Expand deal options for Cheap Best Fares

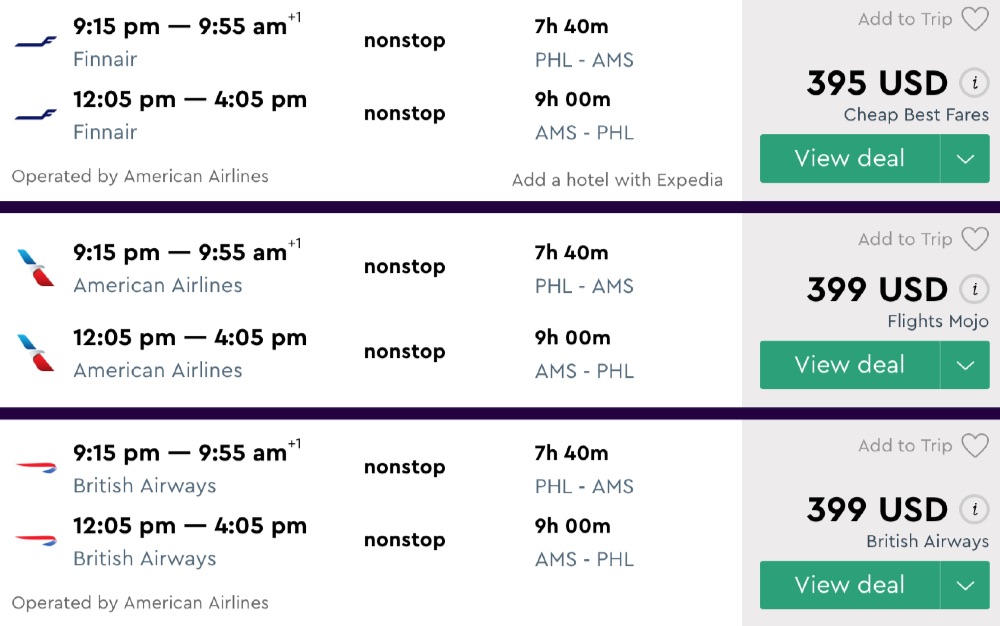pyautogui.click(x=965, y=159)
